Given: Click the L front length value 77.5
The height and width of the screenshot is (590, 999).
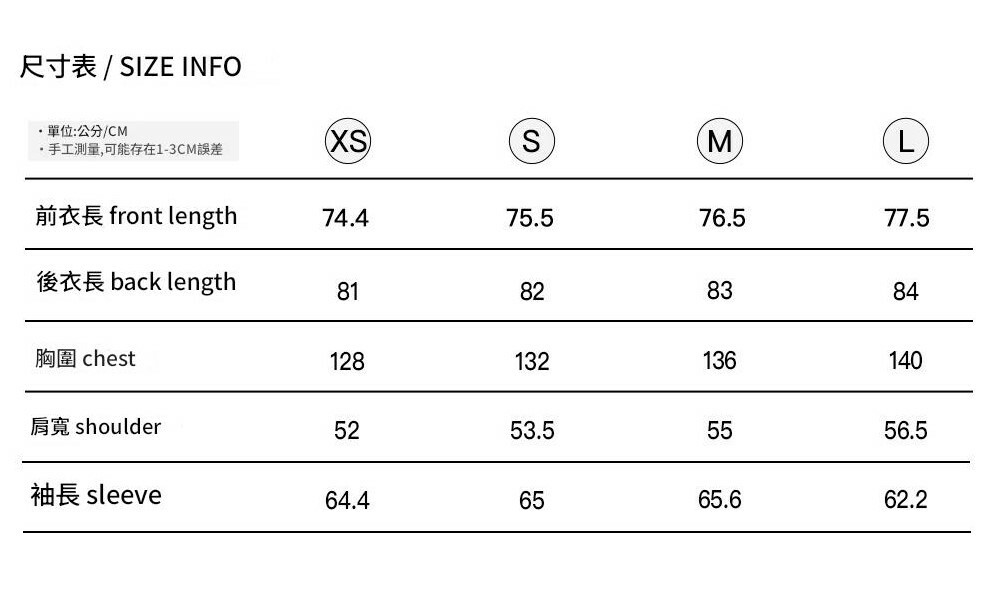Looking at the screenshot, I should [x=906, y=218].
